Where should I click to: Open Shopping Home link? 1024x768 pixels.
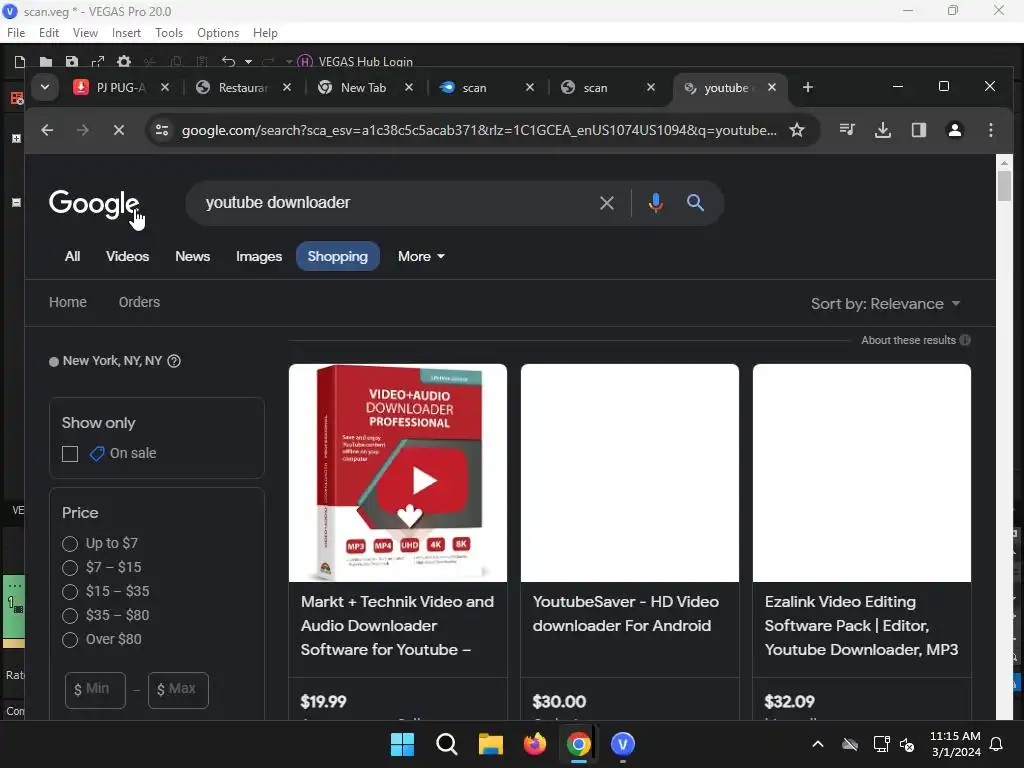[x=68, y=302]
